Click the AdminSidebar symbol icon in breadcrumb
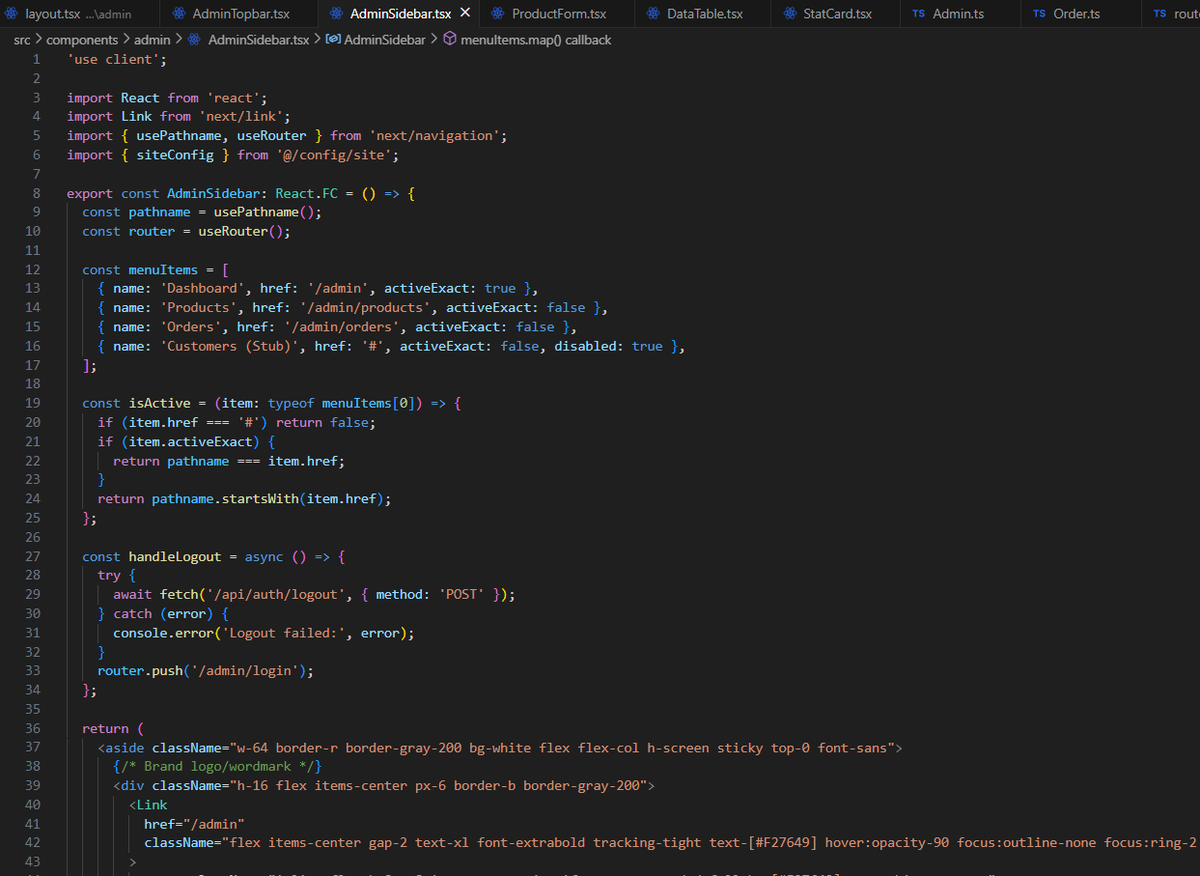This screenshot has height=876, width=1200. click(334, 40)
